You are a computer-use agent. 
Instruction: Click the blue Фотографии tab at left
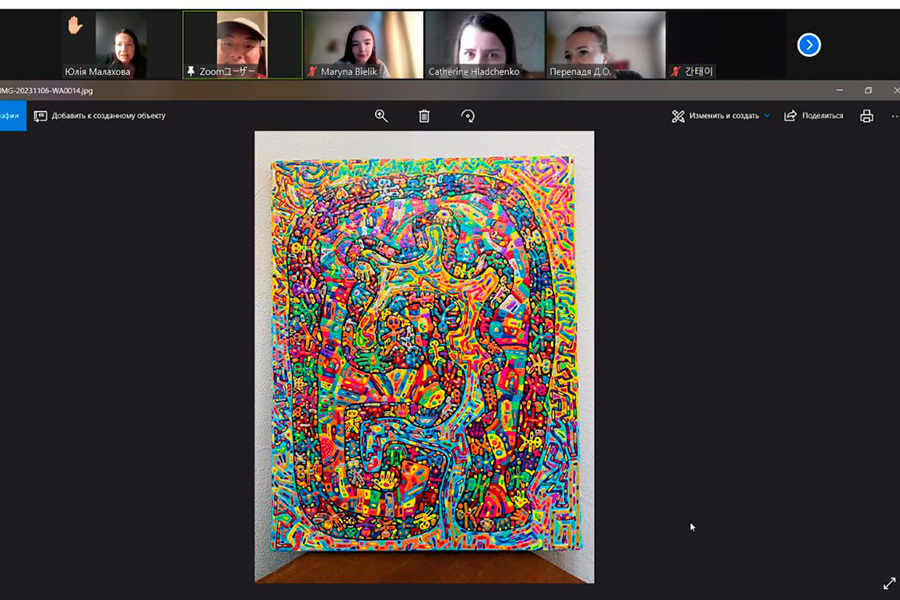click(13, 116)
